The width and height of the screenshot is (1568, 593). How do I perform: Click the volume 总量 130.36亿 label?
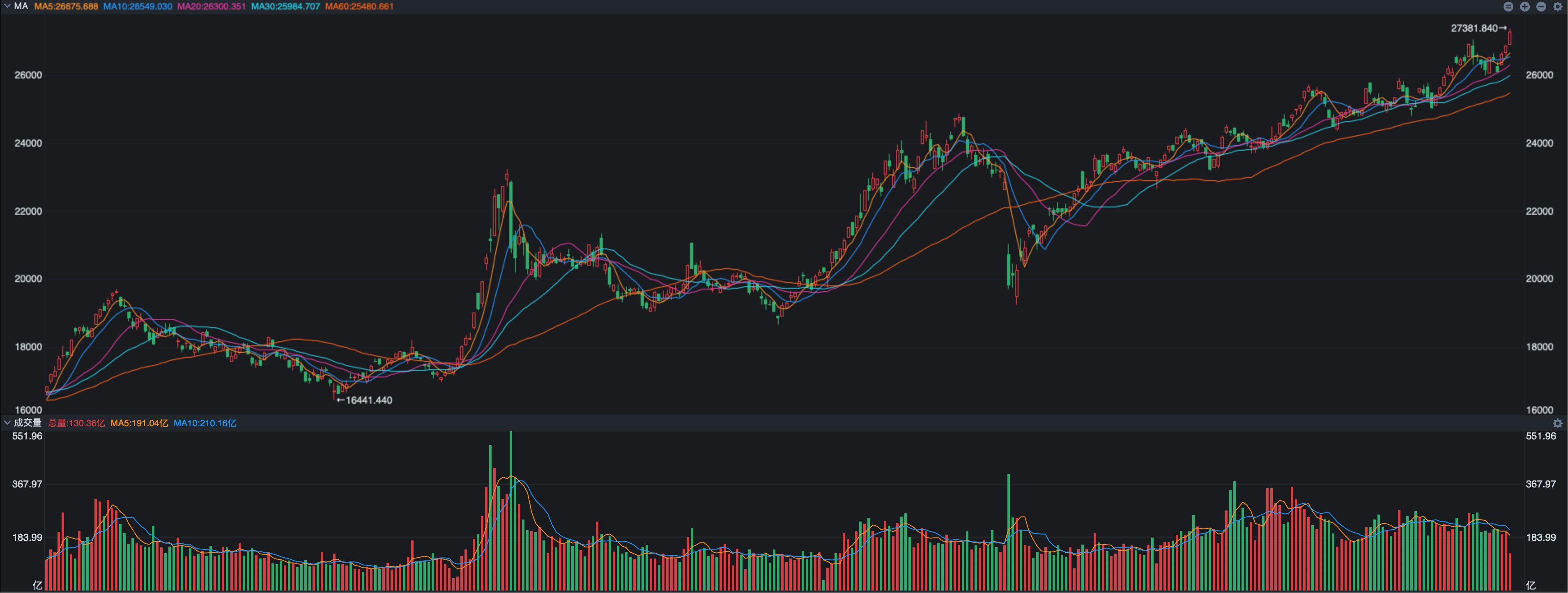coord(77,423)
